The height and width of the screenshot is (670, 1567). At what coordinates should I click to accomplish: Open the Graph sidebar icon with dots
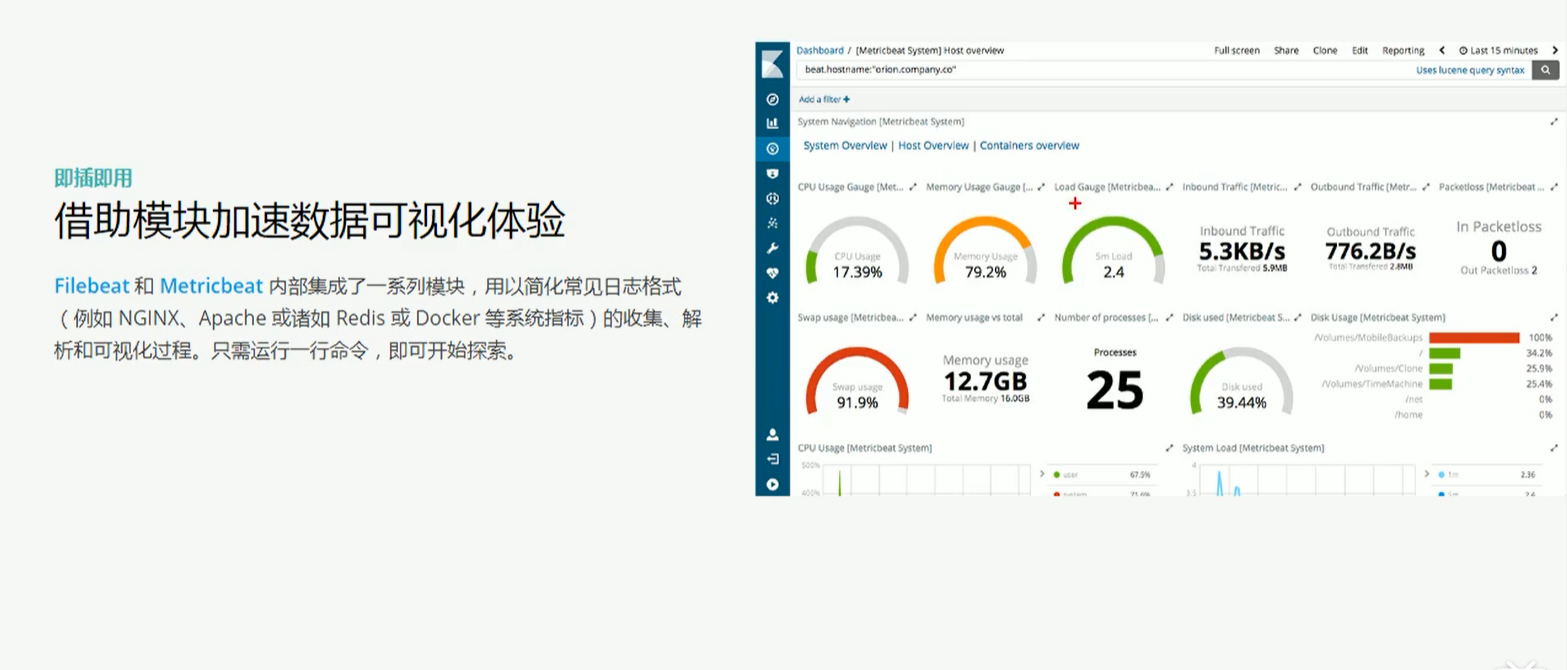click(x=772, y=222)
